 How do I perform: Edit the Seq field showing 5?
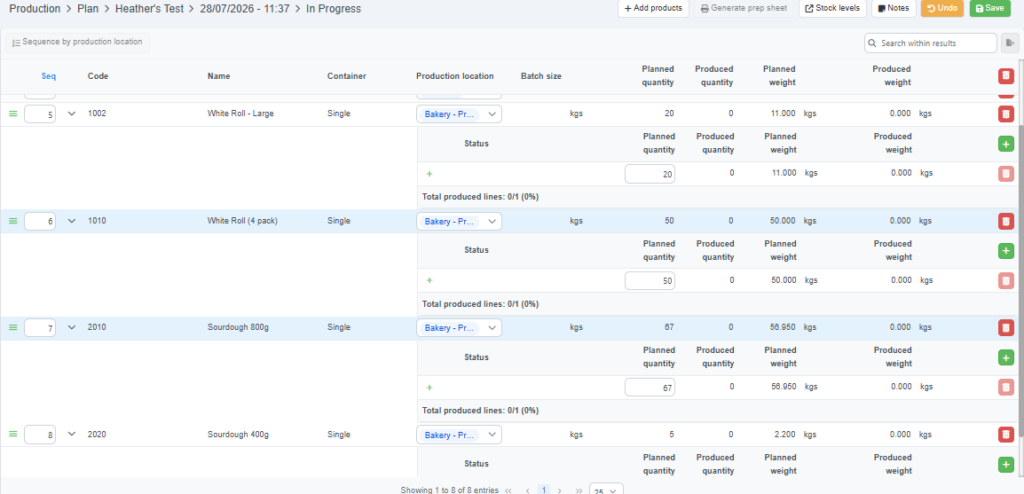pos(40,114)
